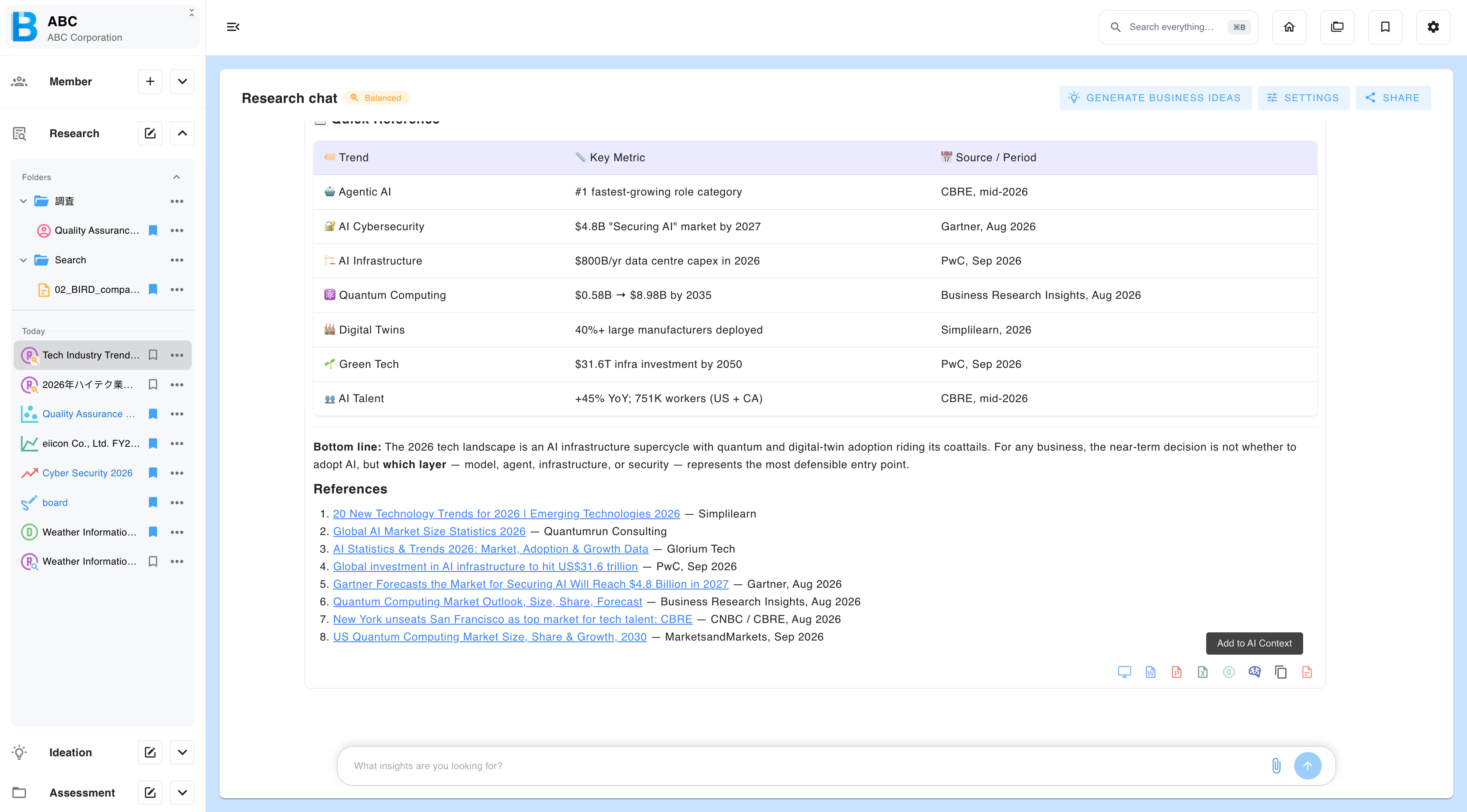This screenshot has height=812, width=1467.
Task: Copy the answer with the copy icon
Action: pyautogui.click(x=1281, y=672)
